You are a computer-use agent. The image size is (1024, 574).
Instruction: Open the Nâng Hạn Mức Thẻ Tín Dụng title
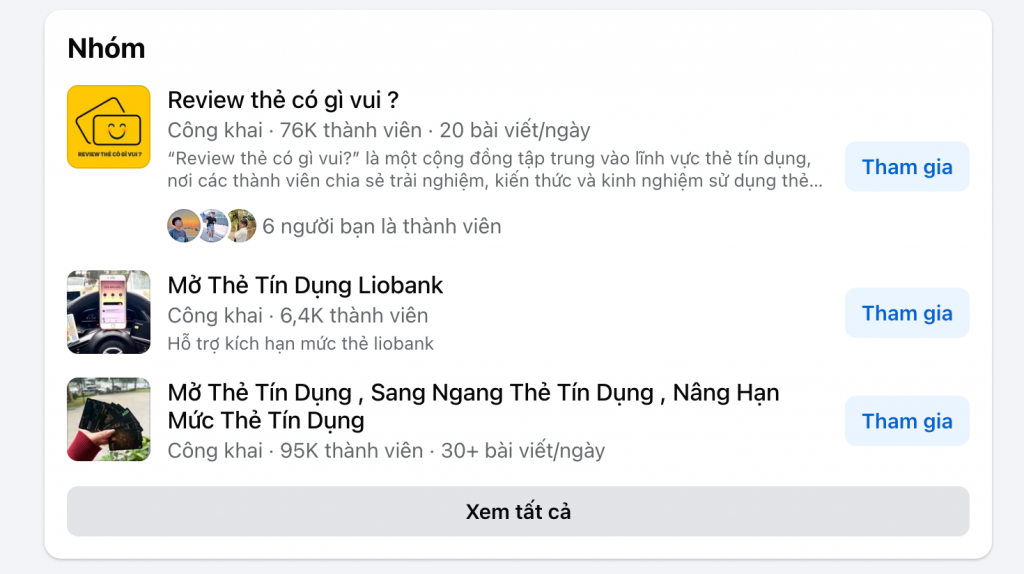(473, 406)
